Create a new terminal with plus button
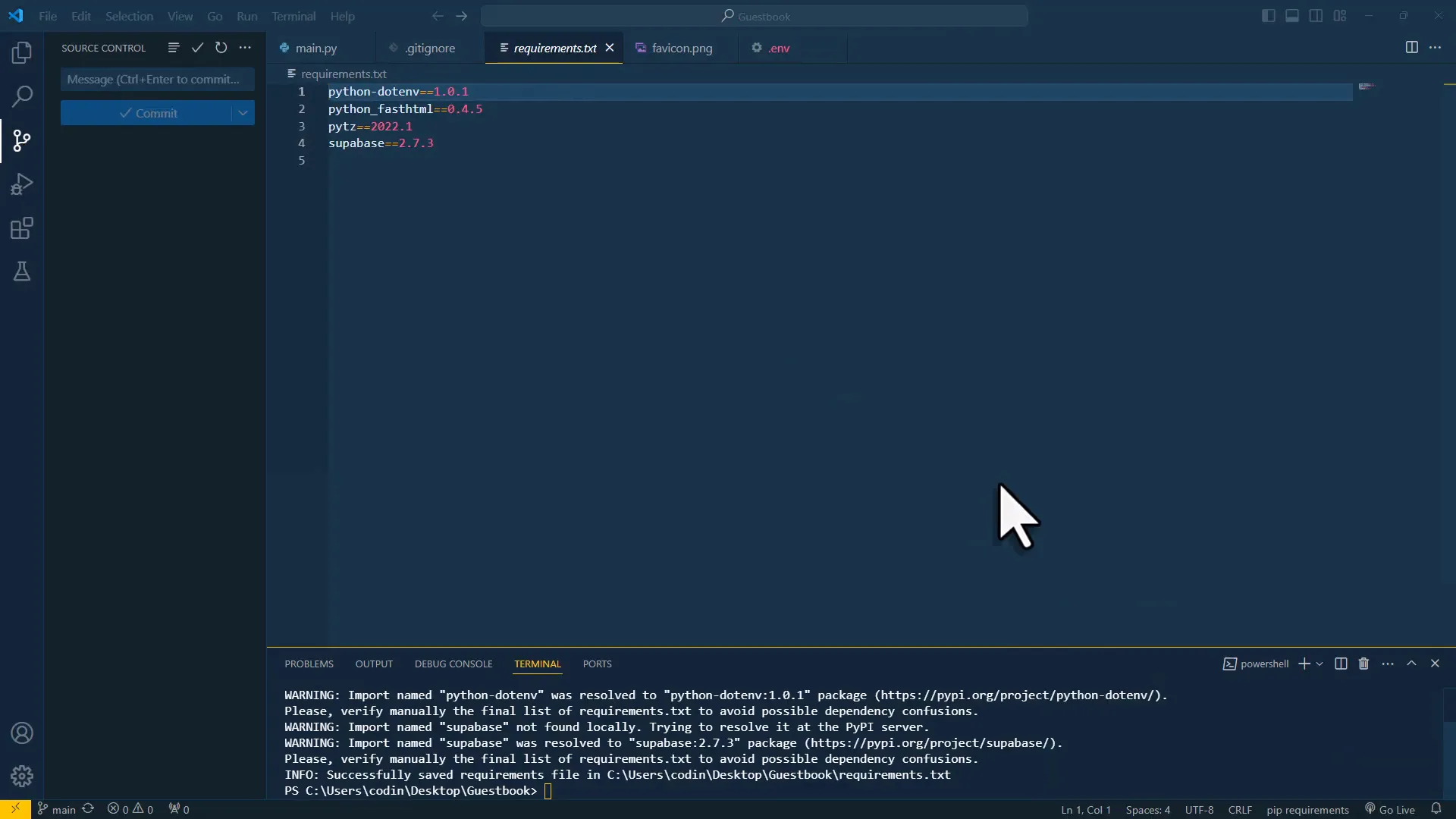The height and width of the screenshot is (819, 1456). (1304, 664)
